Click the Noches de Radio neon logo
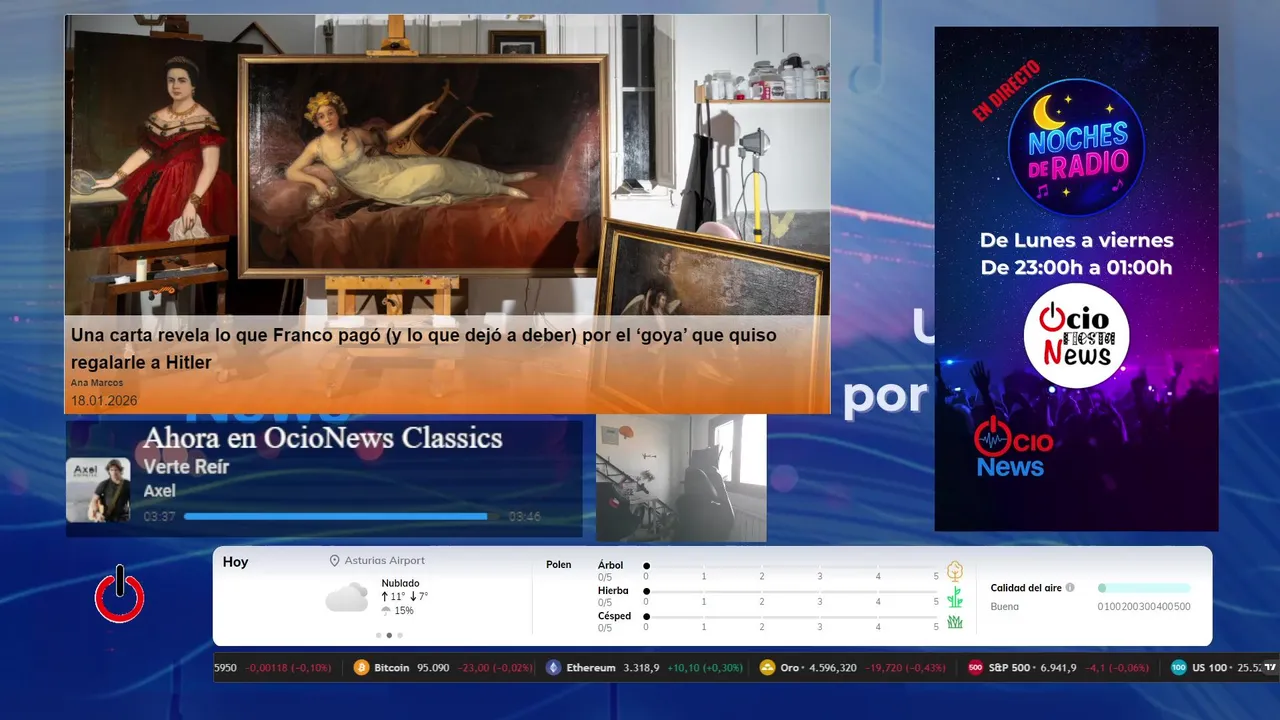 pos(1076,147)
